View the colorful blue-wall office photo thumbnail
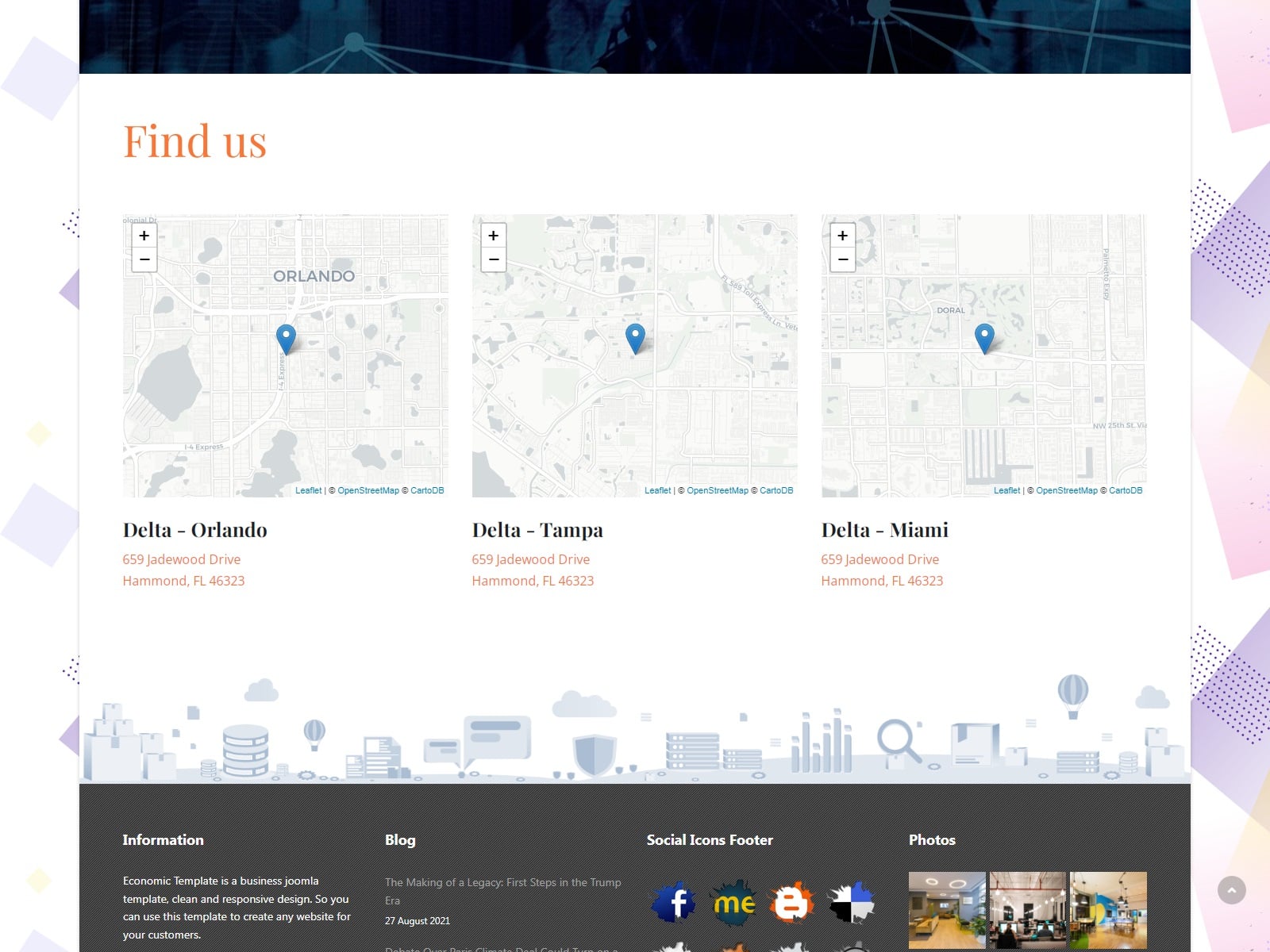This screenshot has height=952, width=1270. tap(1108, 910)
